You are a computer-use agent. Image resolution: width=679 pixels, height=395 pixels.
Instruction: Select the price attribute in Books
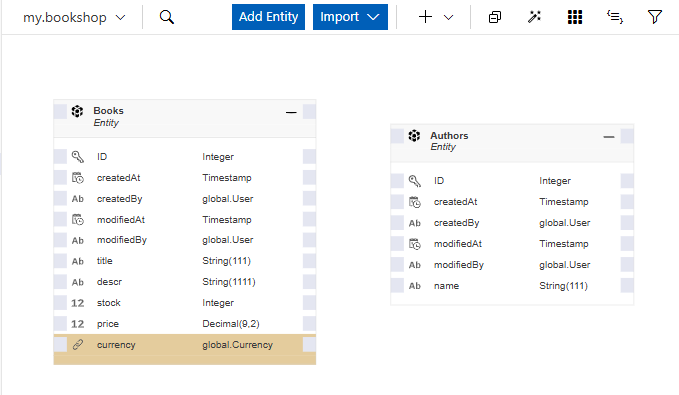(x=107, y=324)
